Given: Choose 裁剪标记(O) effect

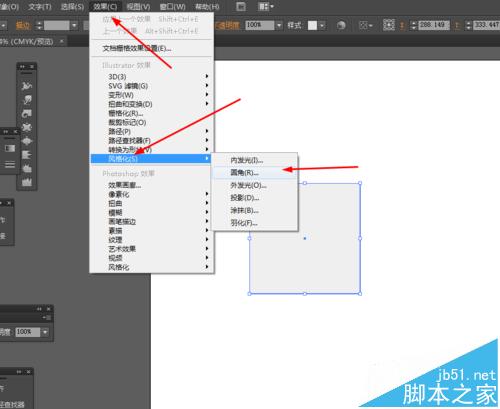Looking at the screenshot, I should pos(127,122).
